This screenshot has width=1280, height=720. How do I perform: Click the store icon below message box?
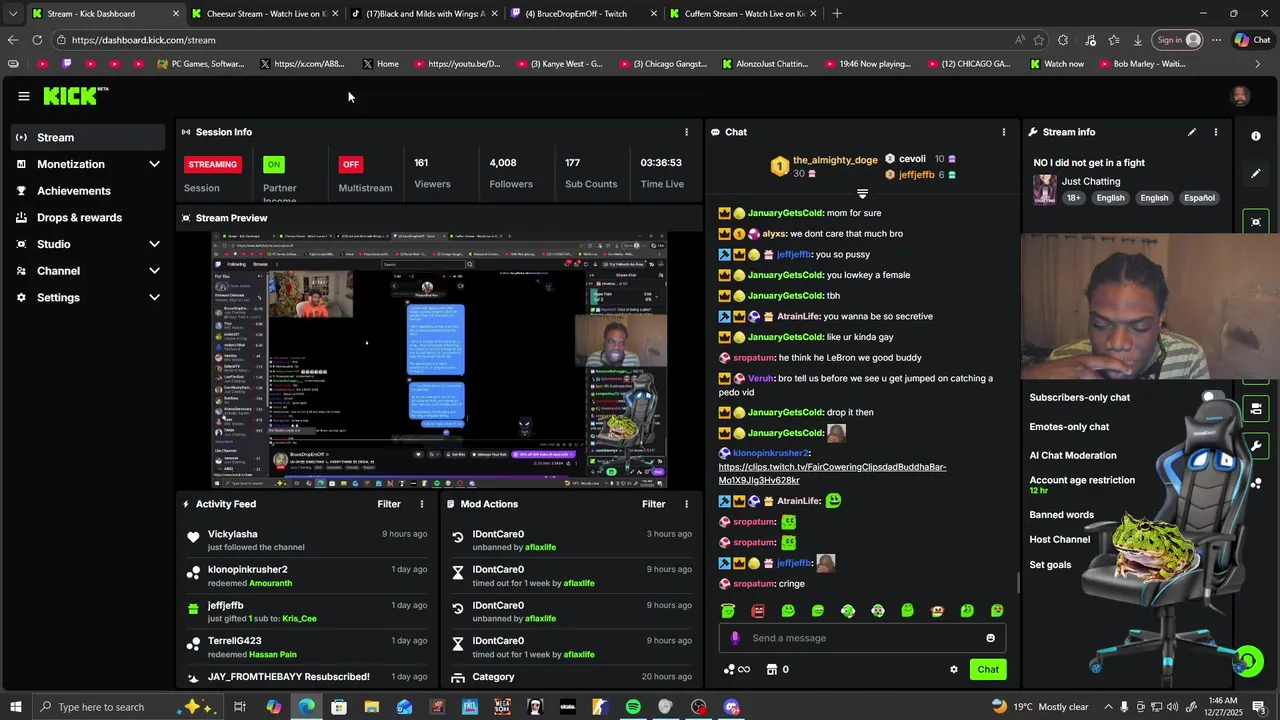click(772, 670)
